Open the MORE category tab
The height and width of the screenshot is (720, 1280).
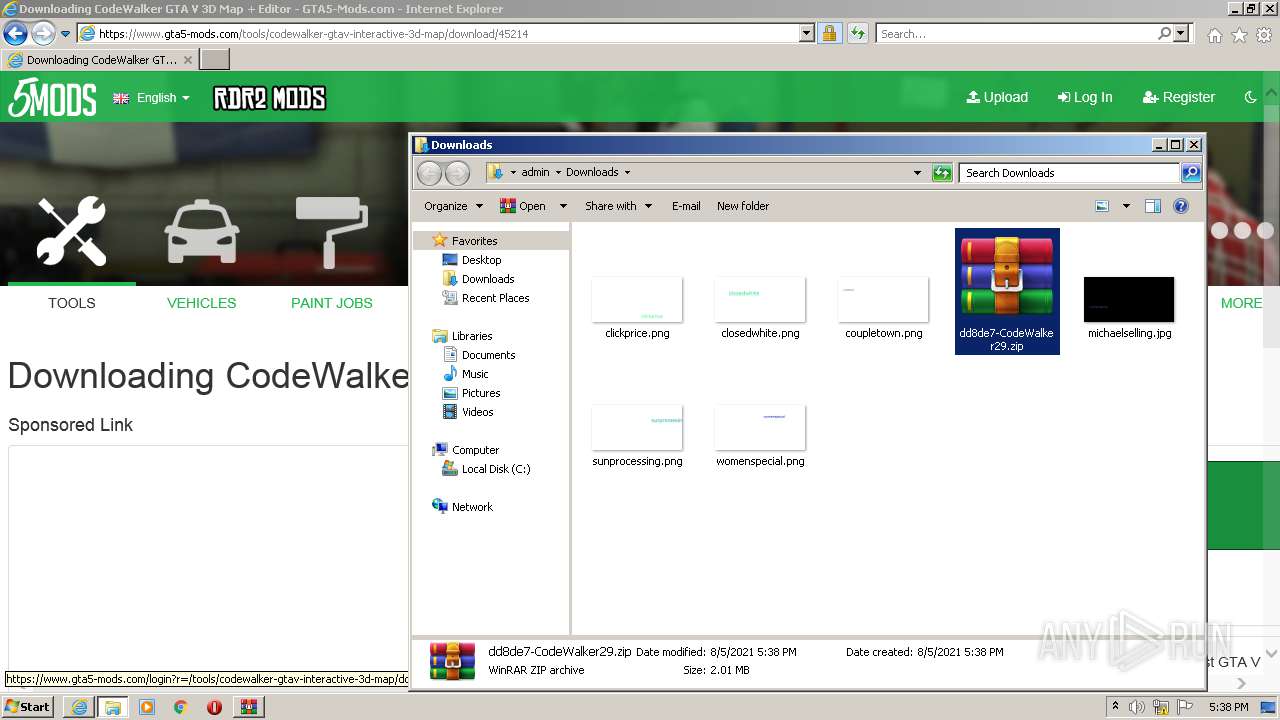(1241, 303)
